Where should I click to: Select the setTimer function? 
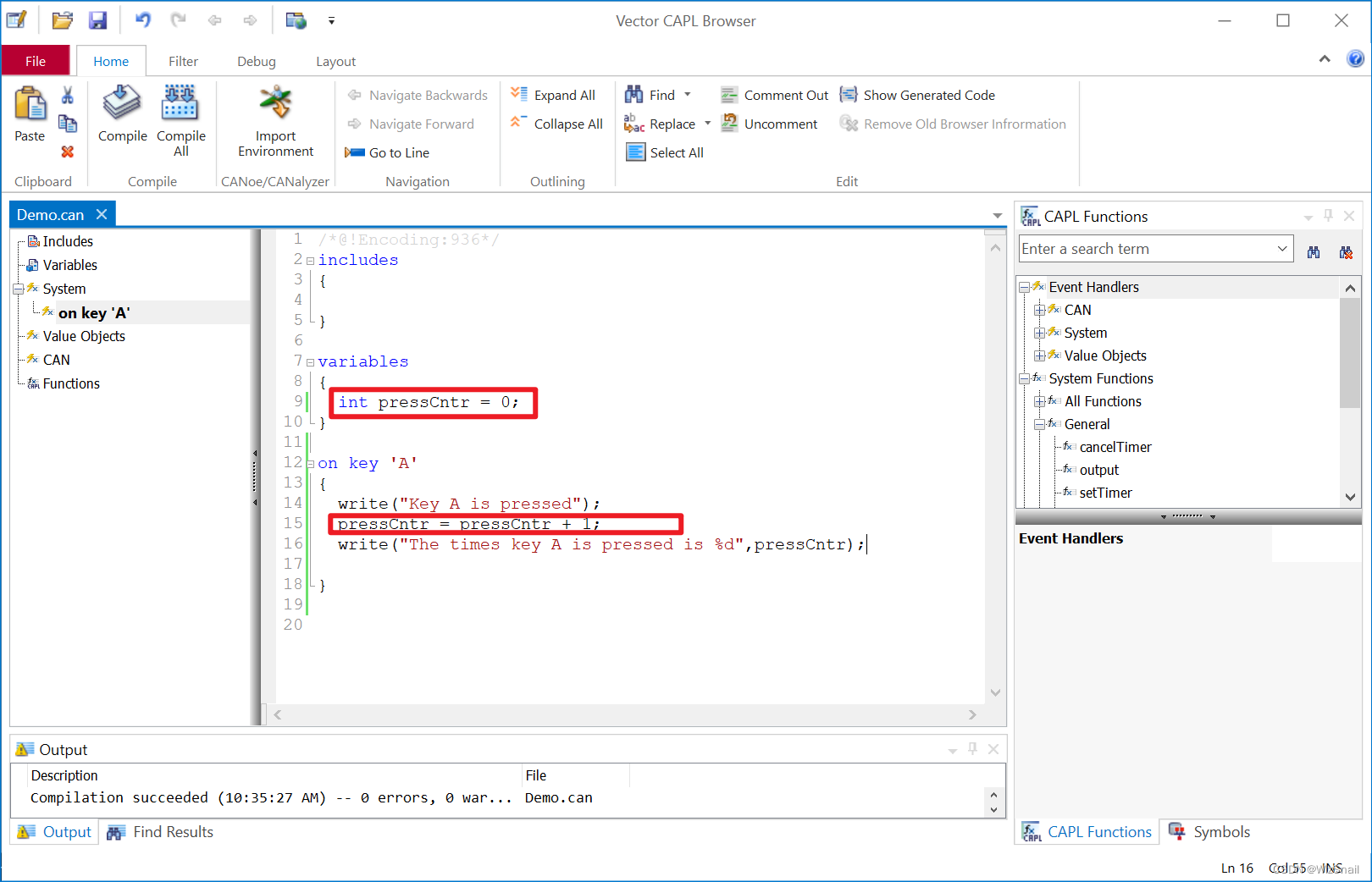1105,493
